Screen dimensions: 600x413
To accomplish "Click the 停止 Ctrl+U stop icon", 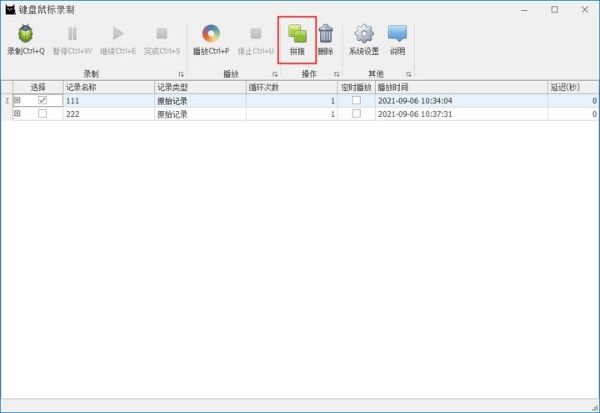I will (256, 34).
